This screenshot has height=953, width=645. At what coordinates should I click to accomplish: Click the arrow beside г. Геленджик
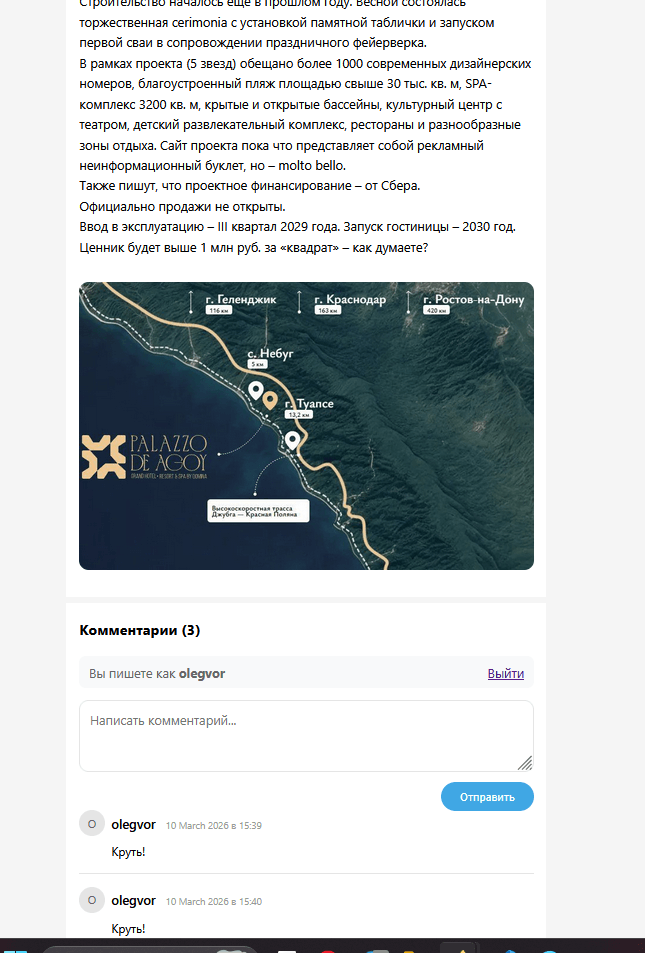click(191, 302)
